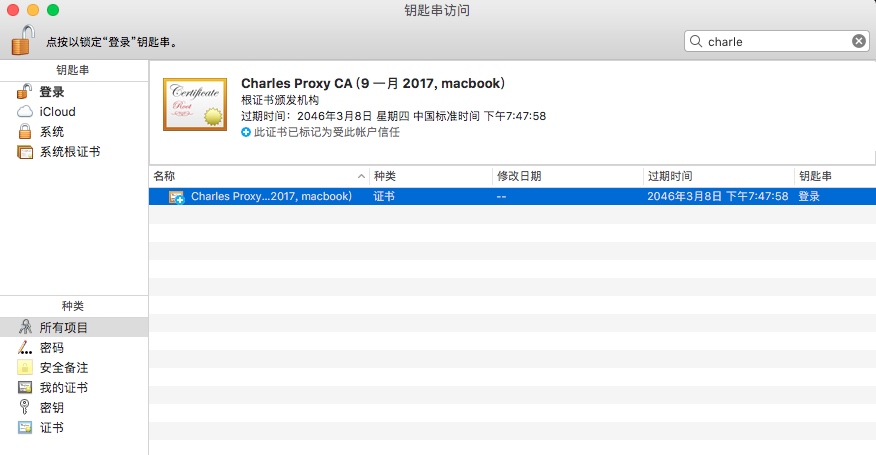Viewport: 876px width, 455px height.
Task: Clear the search field with the X icon
Action: tap(859, 41)
